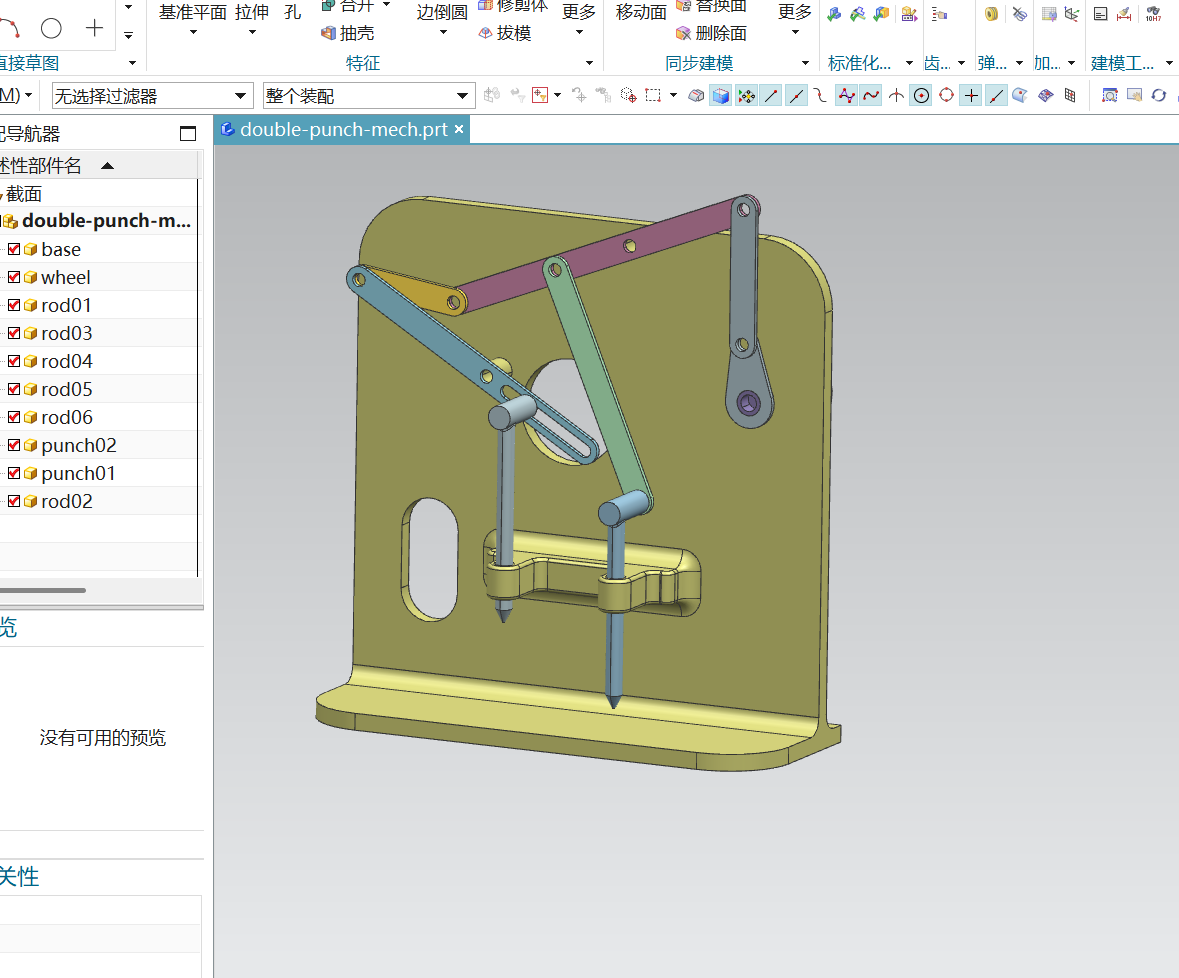The image size is (1179, 978).
Task: Open the 整个装配 scope dropdown
Action: click(463, 96)
